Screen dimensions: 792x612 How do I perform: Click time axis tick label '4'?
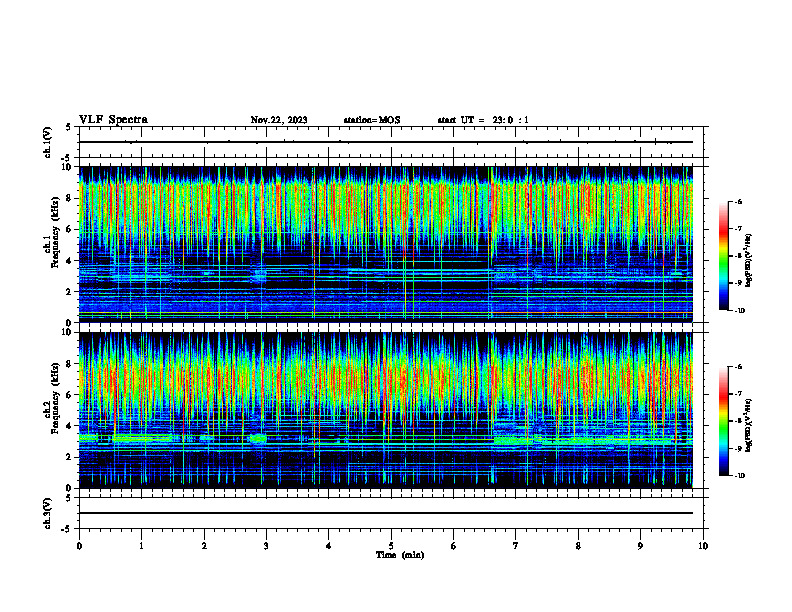pos(329,546)
